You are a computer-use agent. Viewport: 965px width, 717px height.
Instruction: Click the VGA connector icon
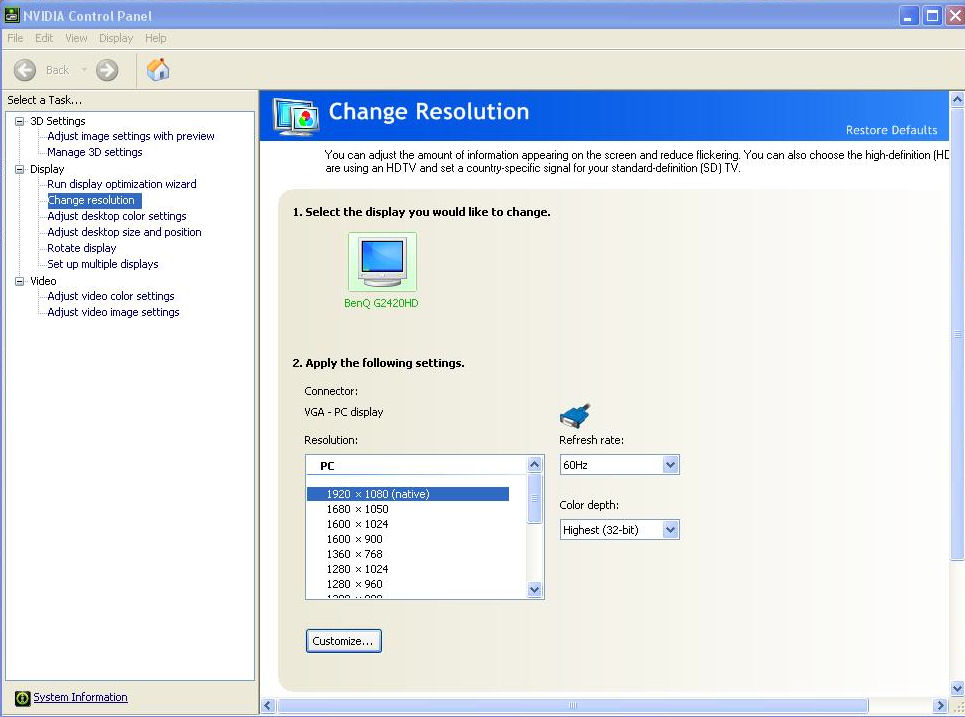[x=575, y=415]
